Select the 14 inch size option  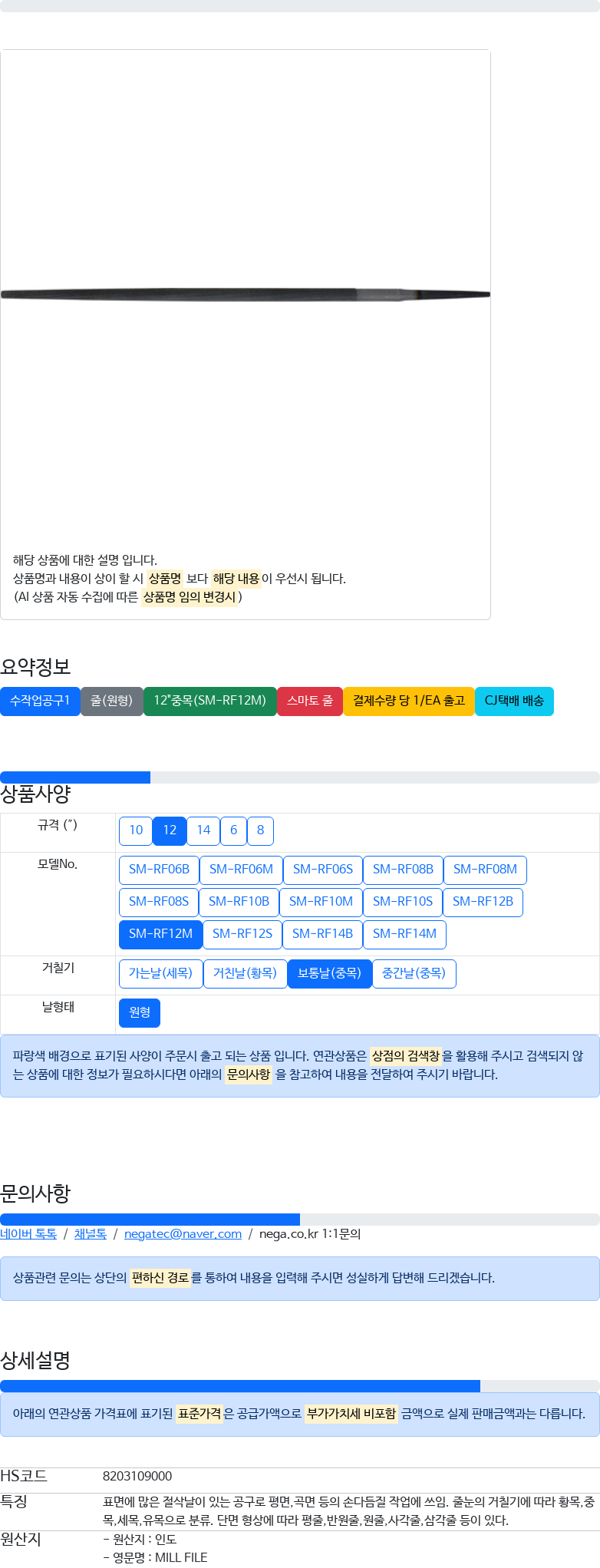pos(203,830)
